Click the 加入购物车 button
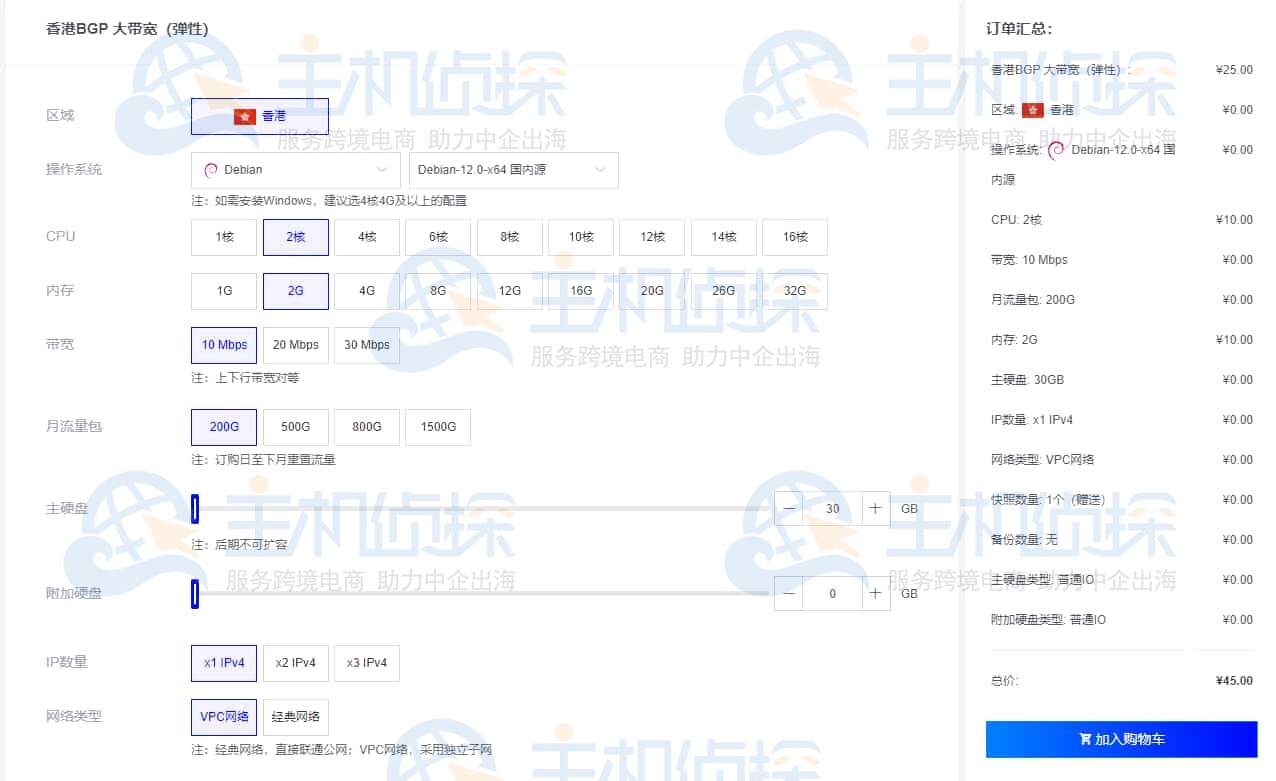 click(x=1121, y=739)
